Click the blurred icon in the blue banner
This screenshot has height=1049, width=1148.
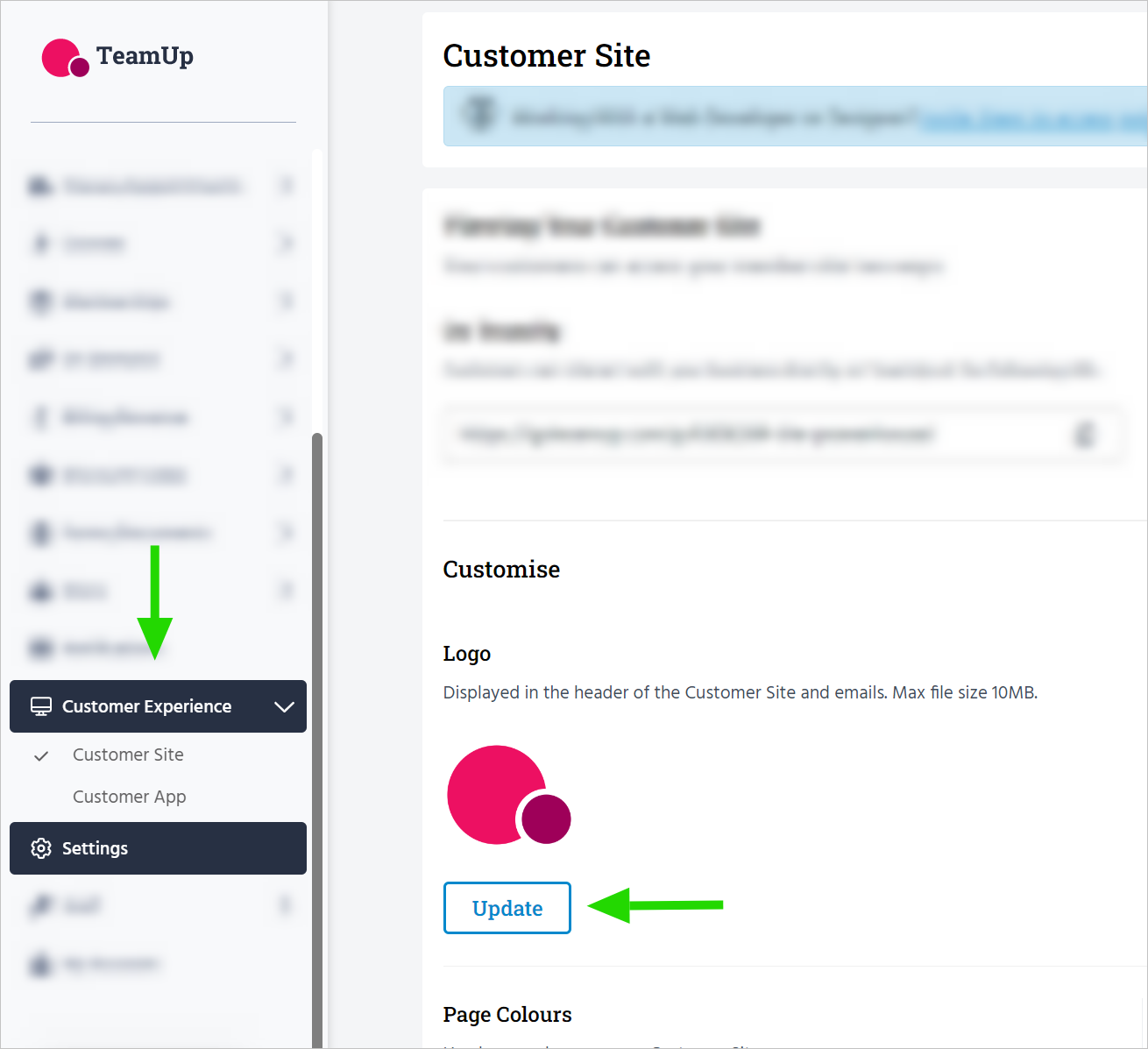(479, 116)
